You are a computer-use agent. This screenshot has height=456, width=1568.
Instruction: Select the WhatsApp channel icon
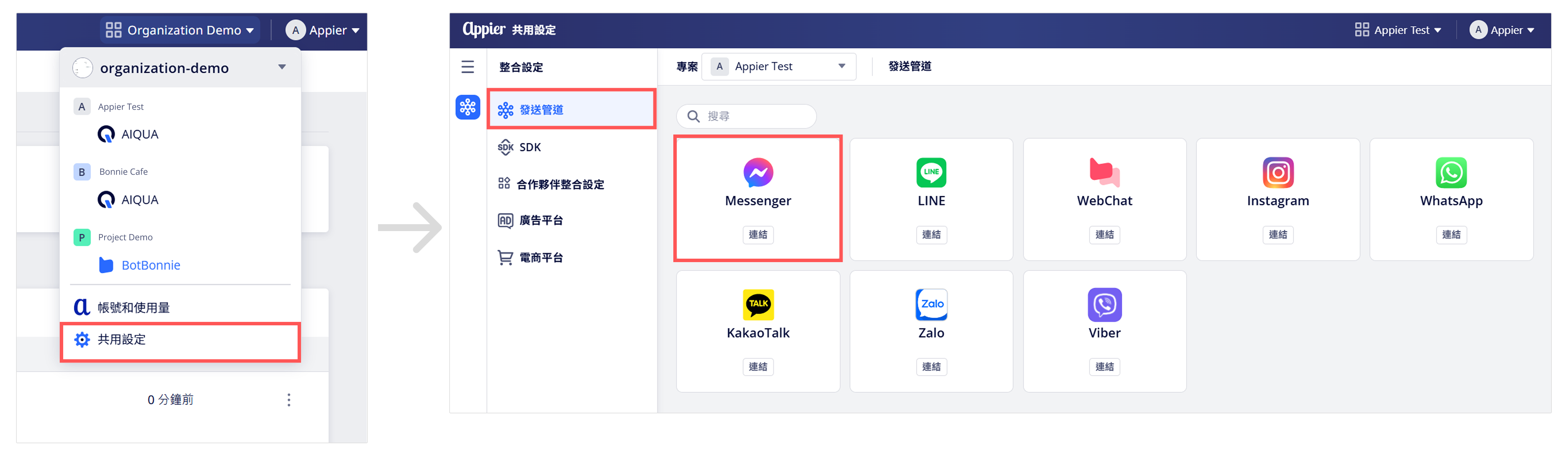[1450, 172]
